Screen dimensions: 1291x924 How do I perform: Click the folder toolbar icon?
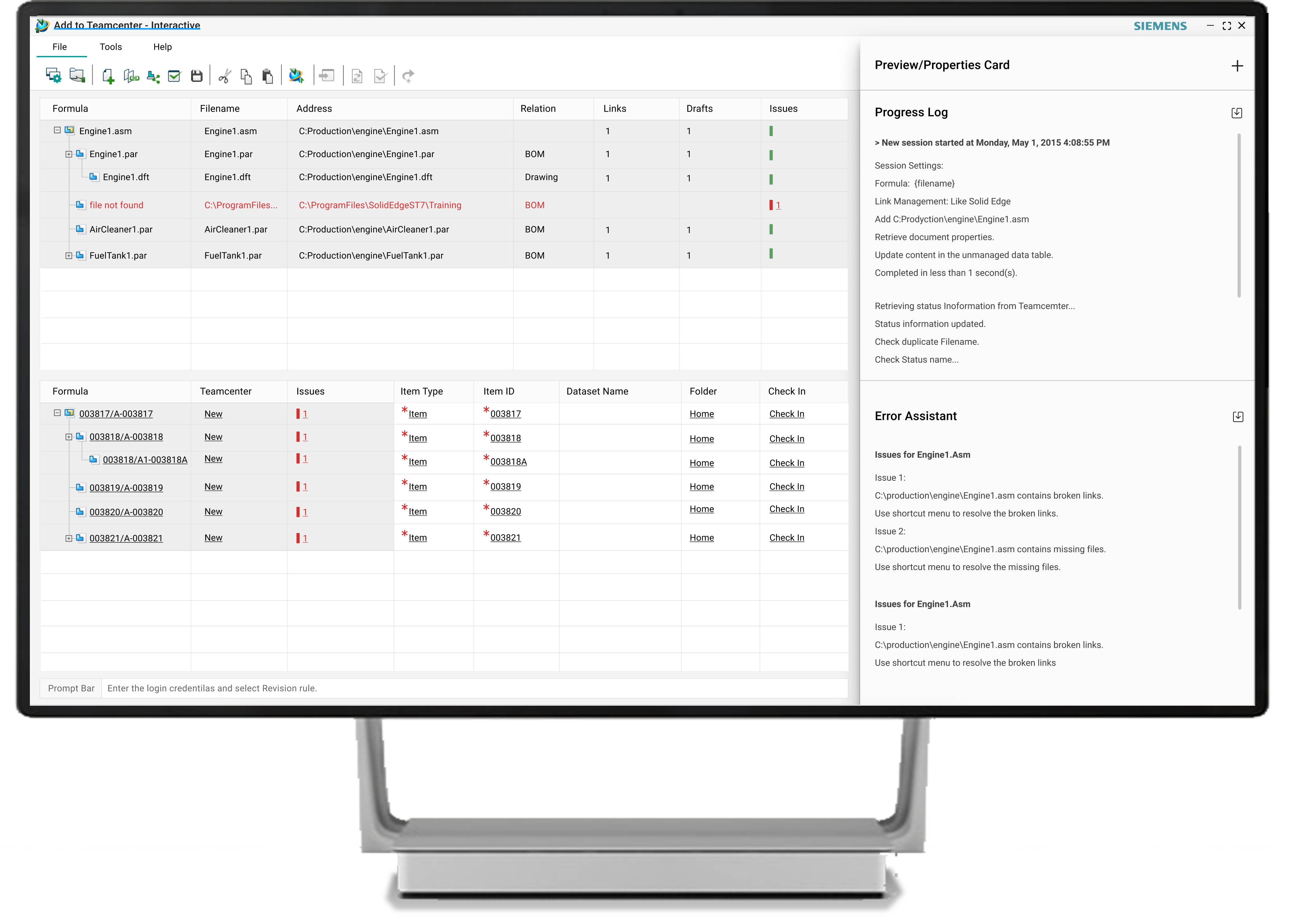[x=77, y=75]
